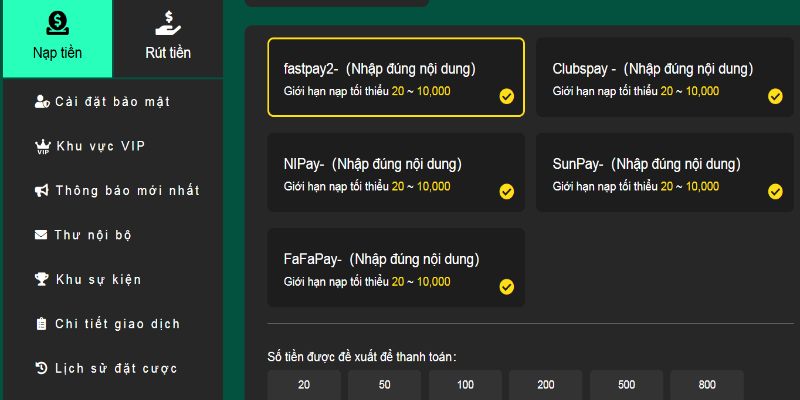Click the yellow checkmark on fastpay2 card

(507, 96)
